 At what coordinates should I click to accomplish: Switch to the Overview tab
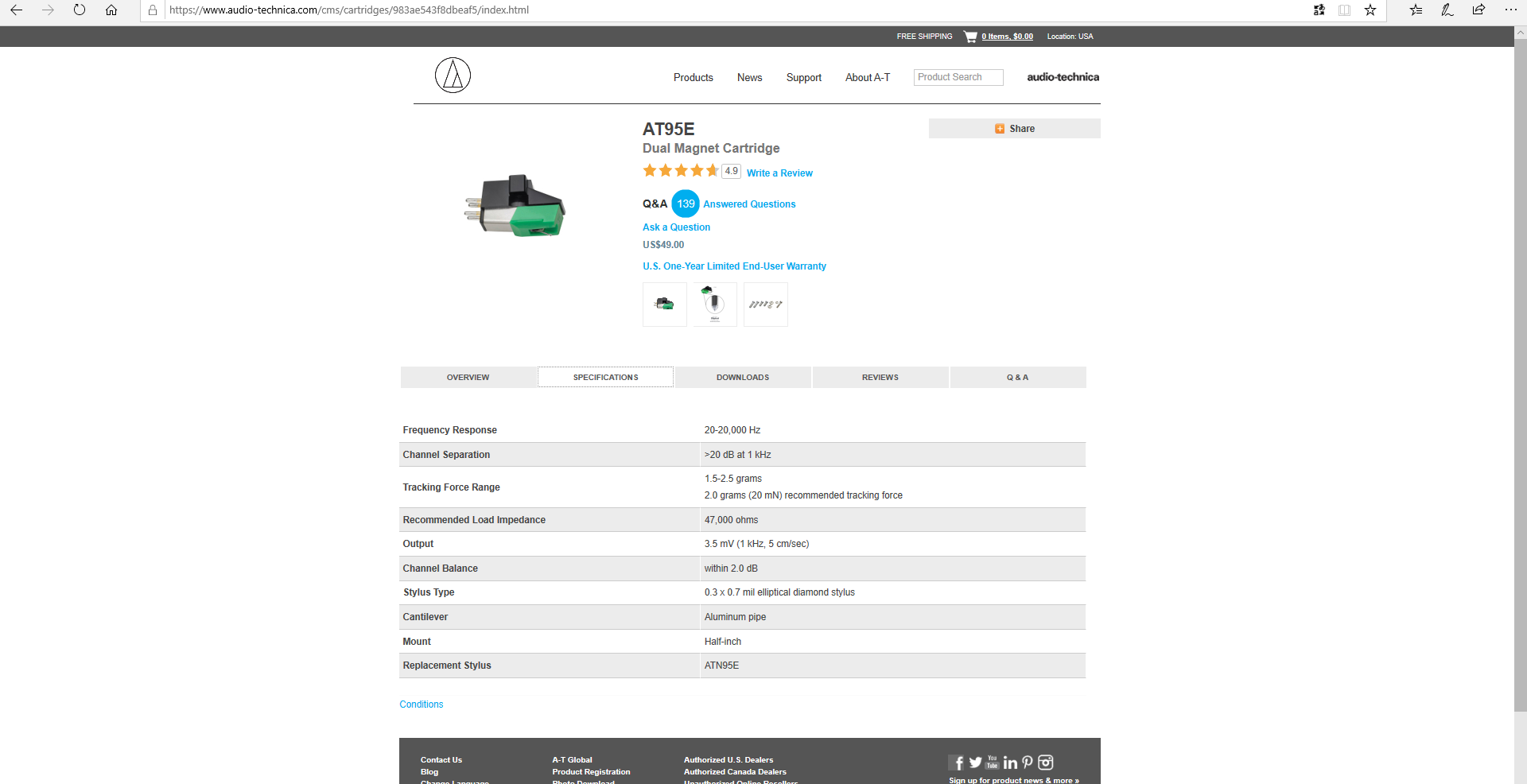coord(468,378)
